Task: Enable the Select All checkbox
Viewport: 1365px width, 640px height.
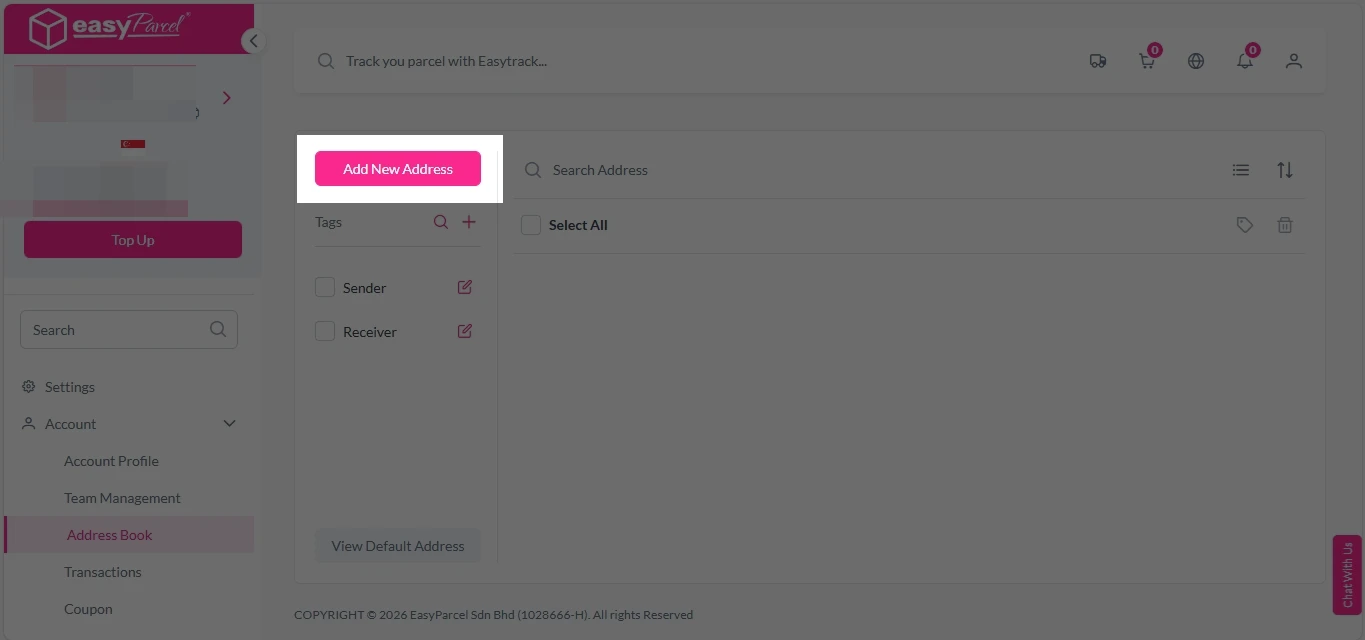Action: coord(530,224)
